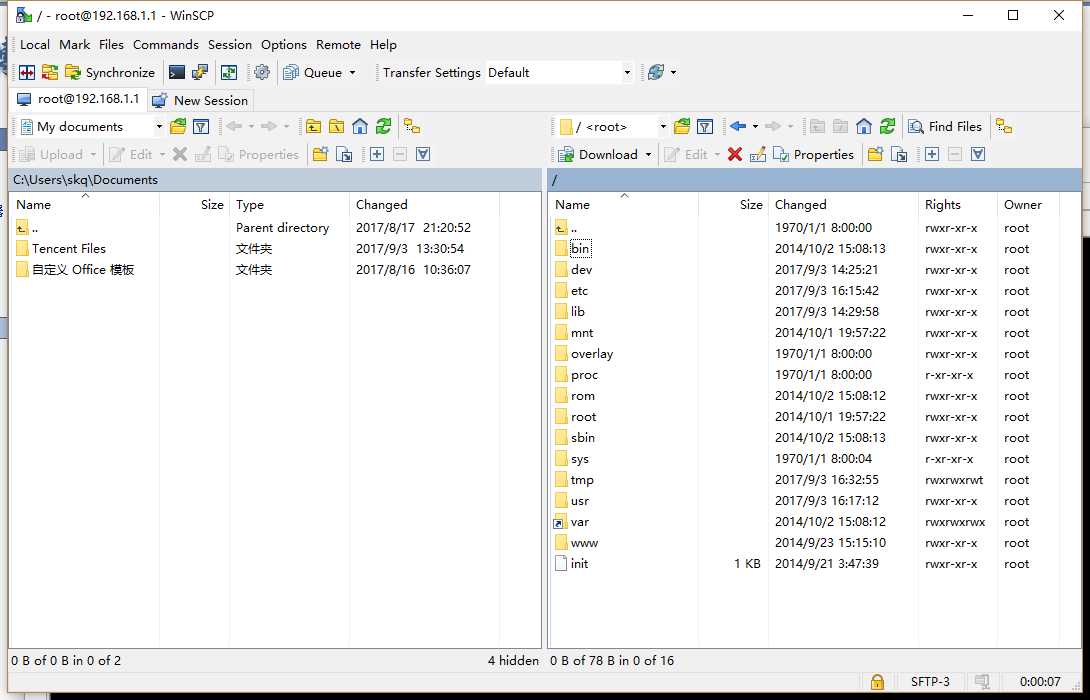Click local panel invert selection icon
This screenshot has height=700, width=1090.
click(x=423, y=154)
